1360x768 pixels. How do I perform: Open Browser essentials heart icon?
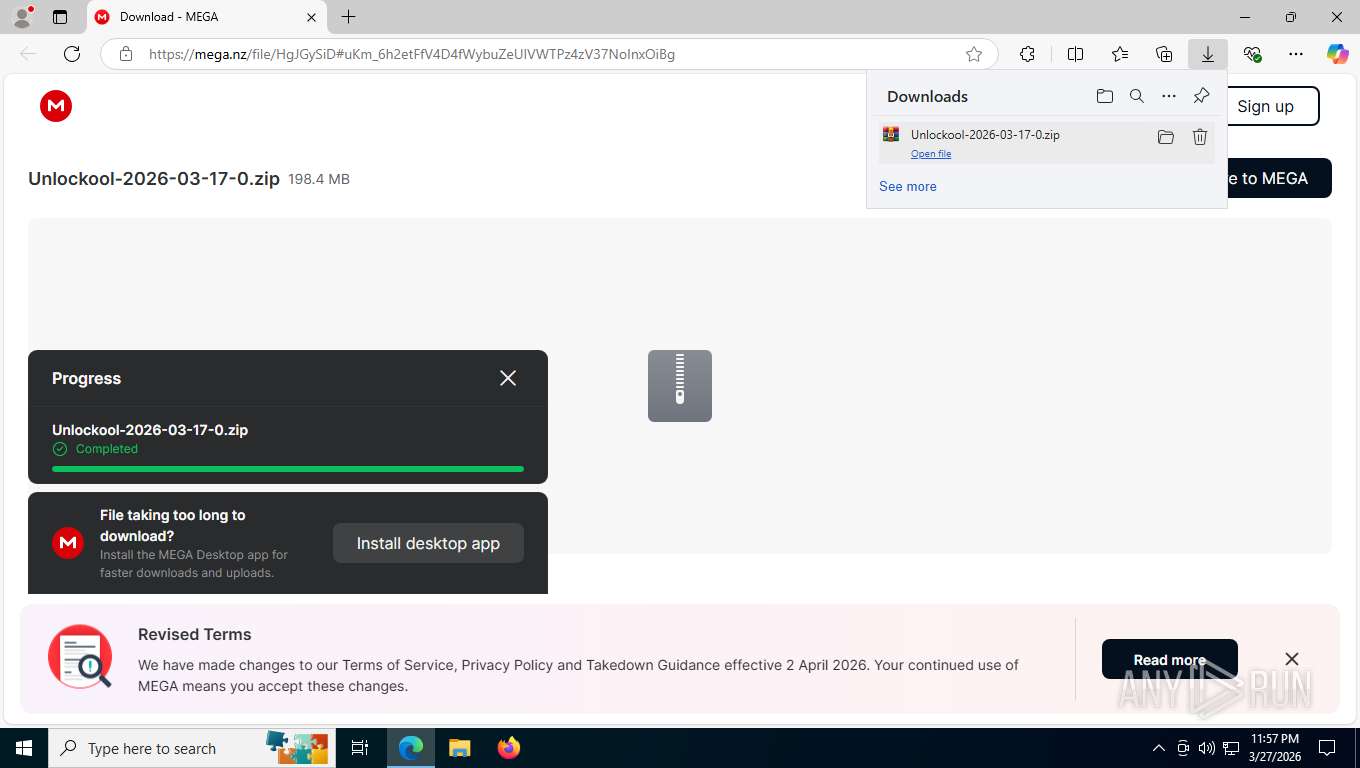coord(1252,54)
